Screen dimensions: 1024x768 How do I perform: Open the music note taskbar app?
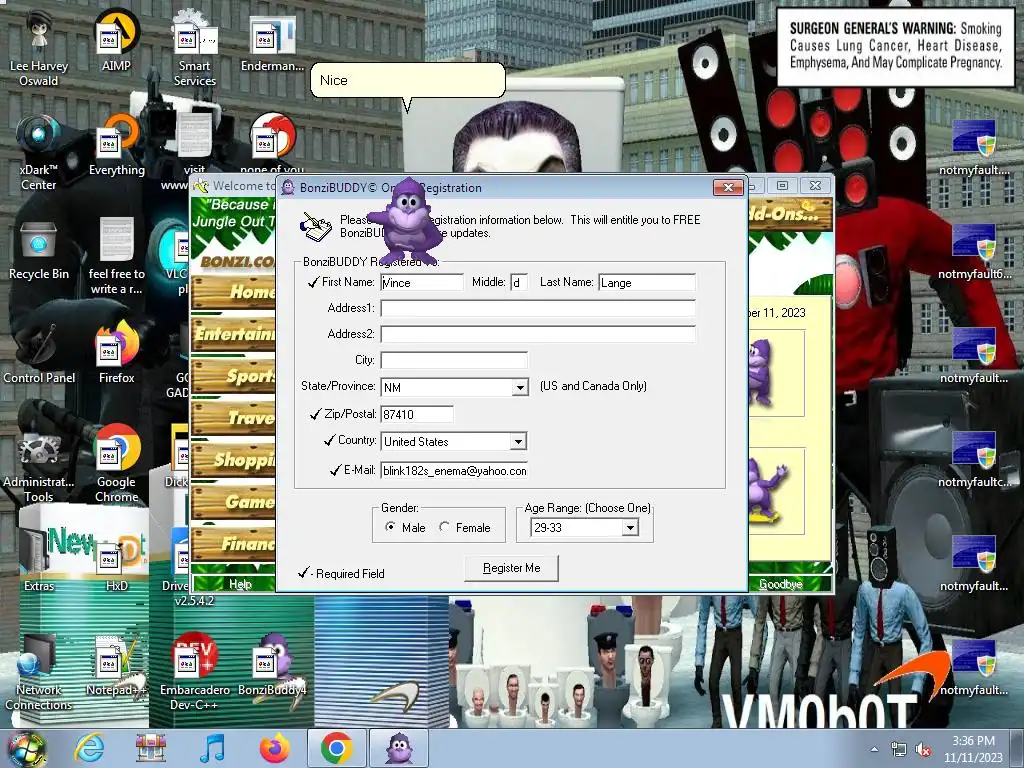pyautogui.click(x=212, y=748)
